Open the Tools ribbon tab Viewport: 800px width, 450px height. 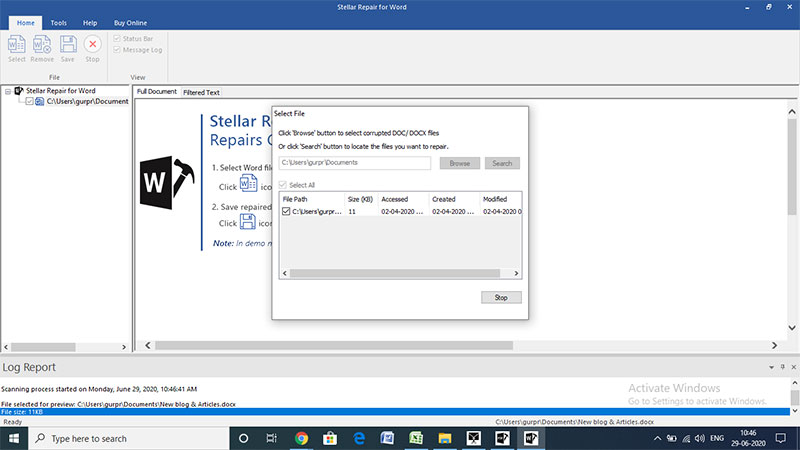(x=59, y=23)
